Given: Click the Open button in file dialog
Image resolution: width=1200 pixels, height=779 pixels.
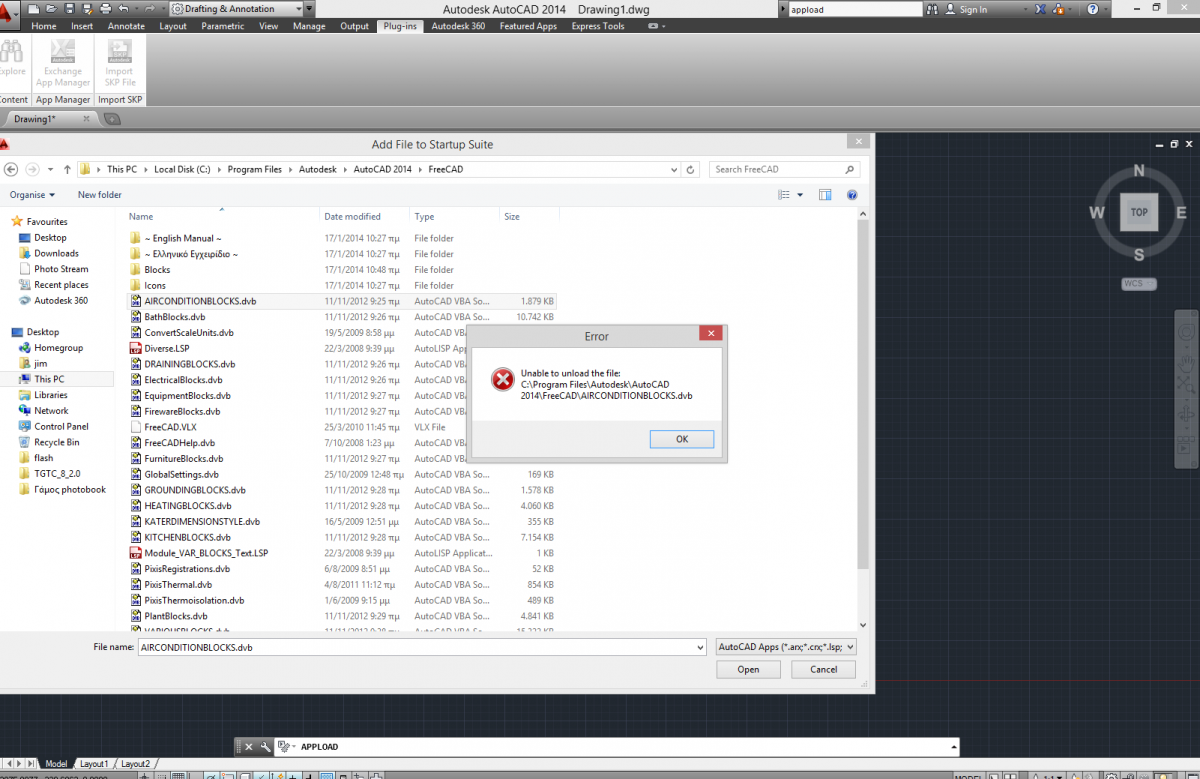Looking at the screenshot, I should click(x=748, y=670).
